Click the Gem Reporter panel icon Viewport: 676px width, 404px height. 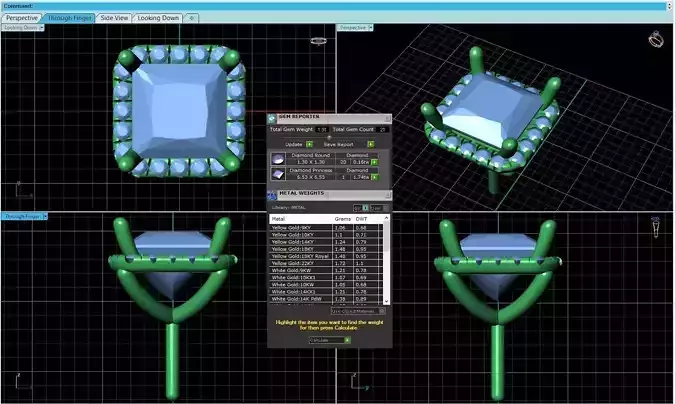coord(272,118)
